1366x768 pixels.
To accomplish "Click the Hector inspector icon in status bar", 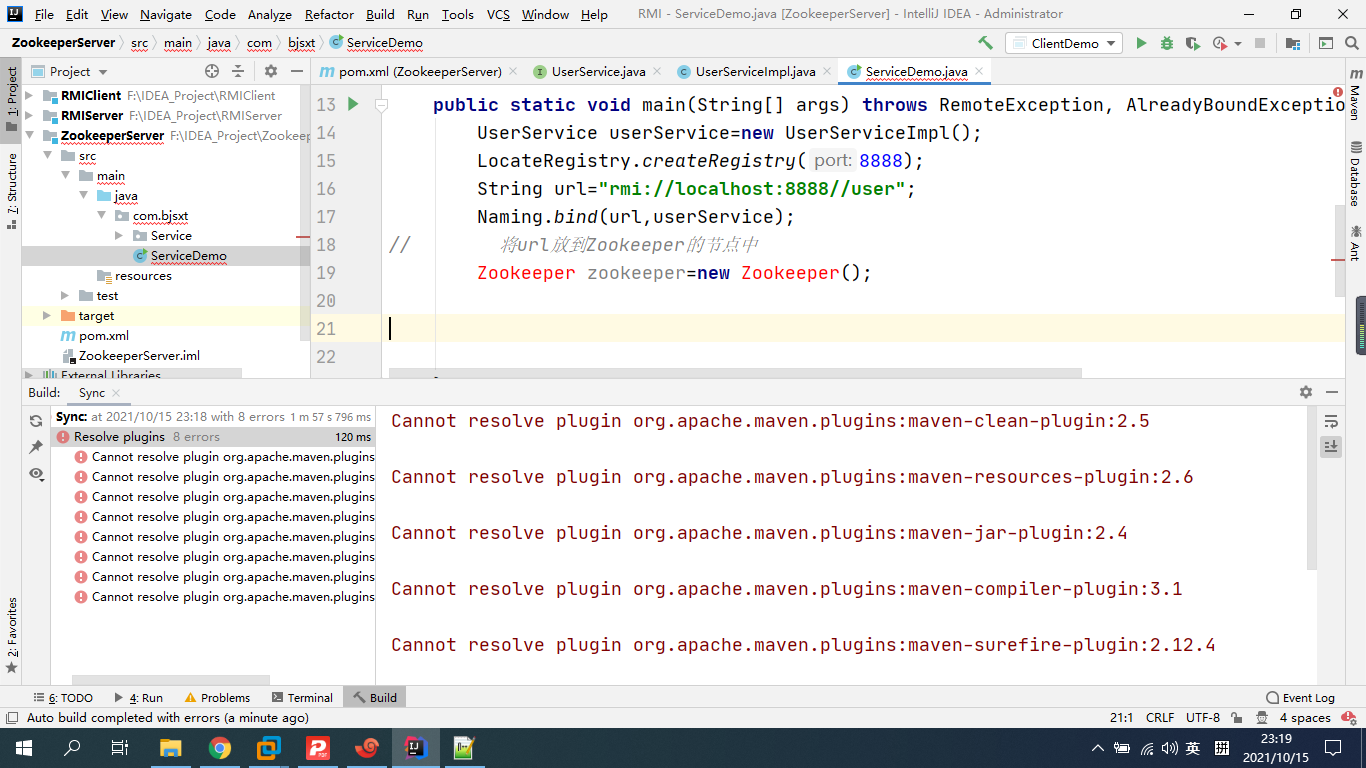I will (x=1260, y=718).
